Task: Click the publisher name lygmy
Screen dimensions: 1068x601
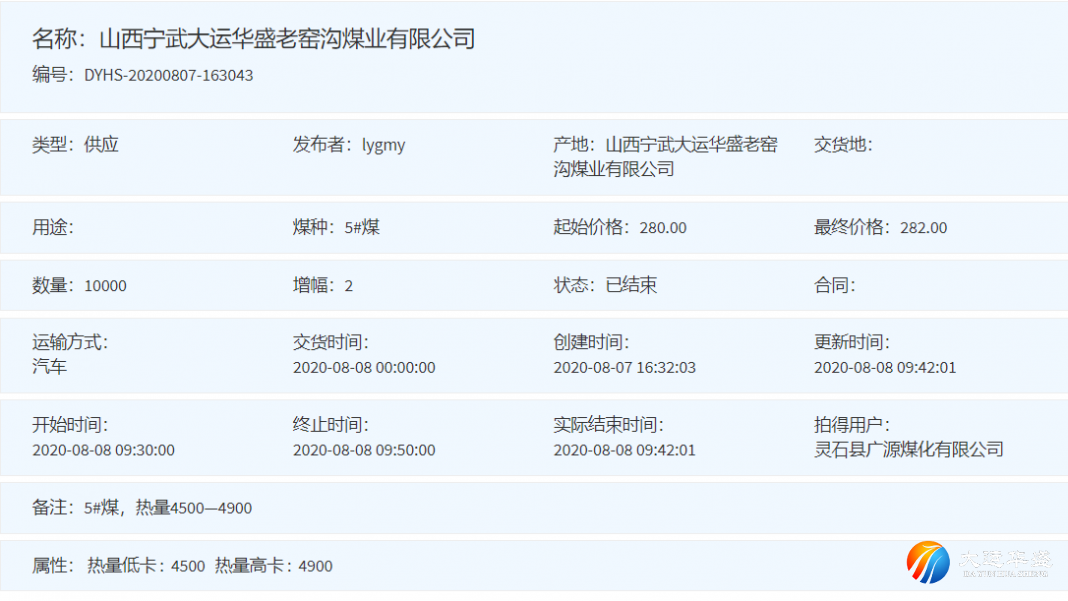Action: [x=383, y=145]
